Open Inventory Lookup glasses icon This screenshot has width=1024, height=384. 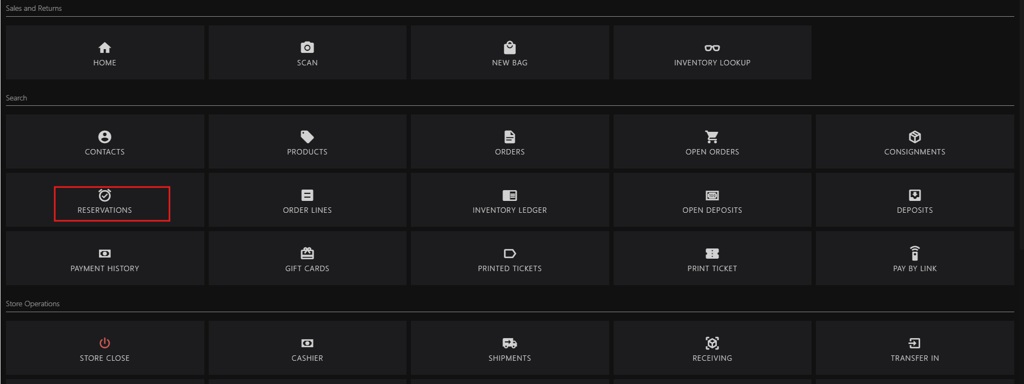click(712, 48)
